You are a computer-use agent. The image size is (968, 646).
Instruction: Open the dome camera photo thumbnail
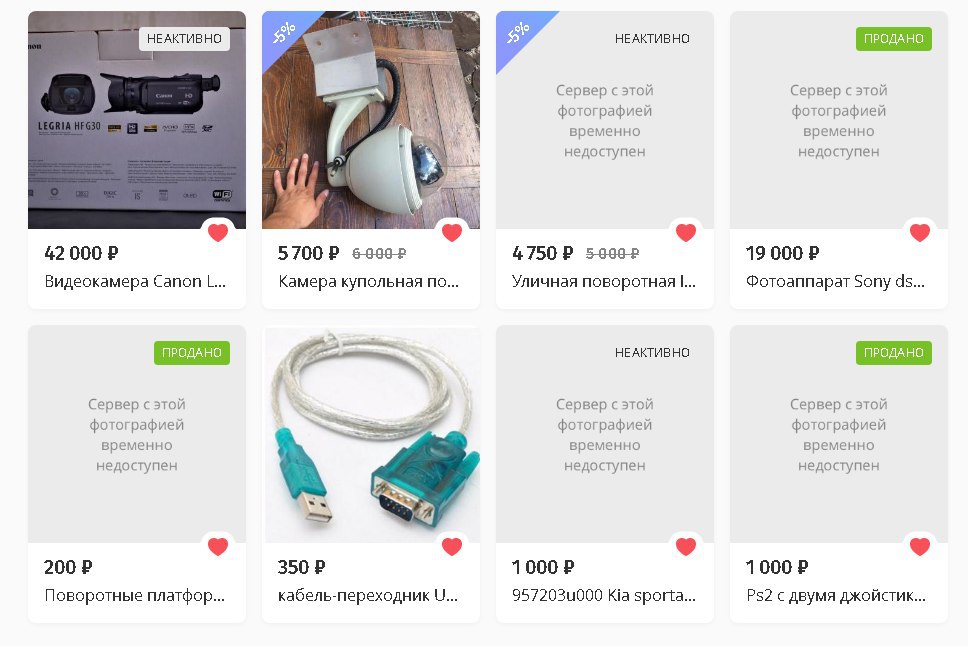coord(371,120)
